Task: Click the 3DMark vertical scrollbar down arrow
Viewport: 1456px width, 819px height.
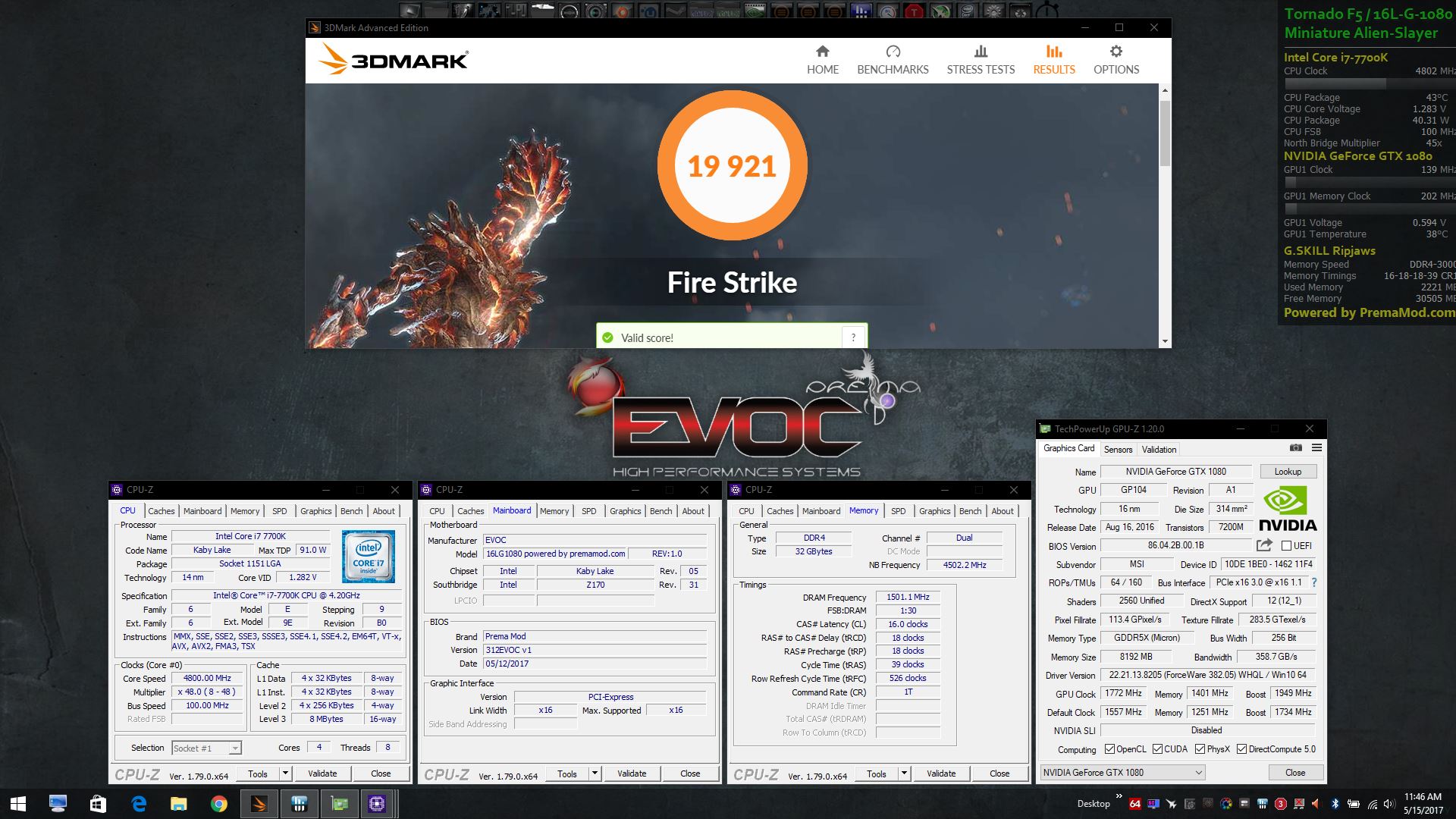Action: [1165, 342]
